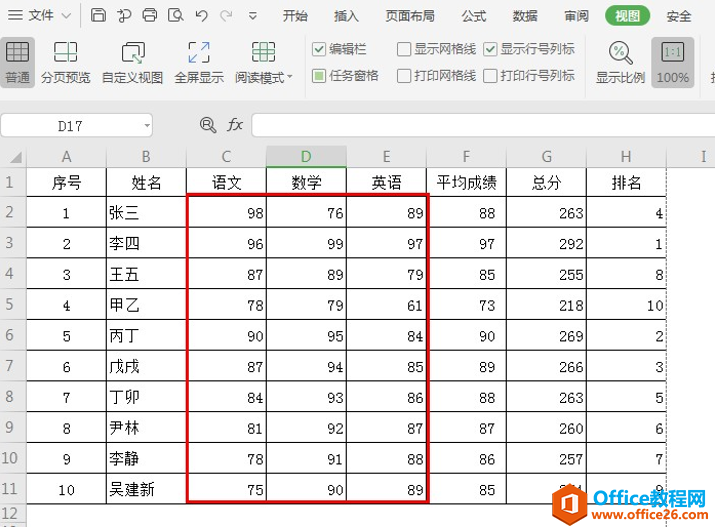The width and height of the screenshot is (715, 532).
Task: Select the 视图 tab
Action: [627, 16]
